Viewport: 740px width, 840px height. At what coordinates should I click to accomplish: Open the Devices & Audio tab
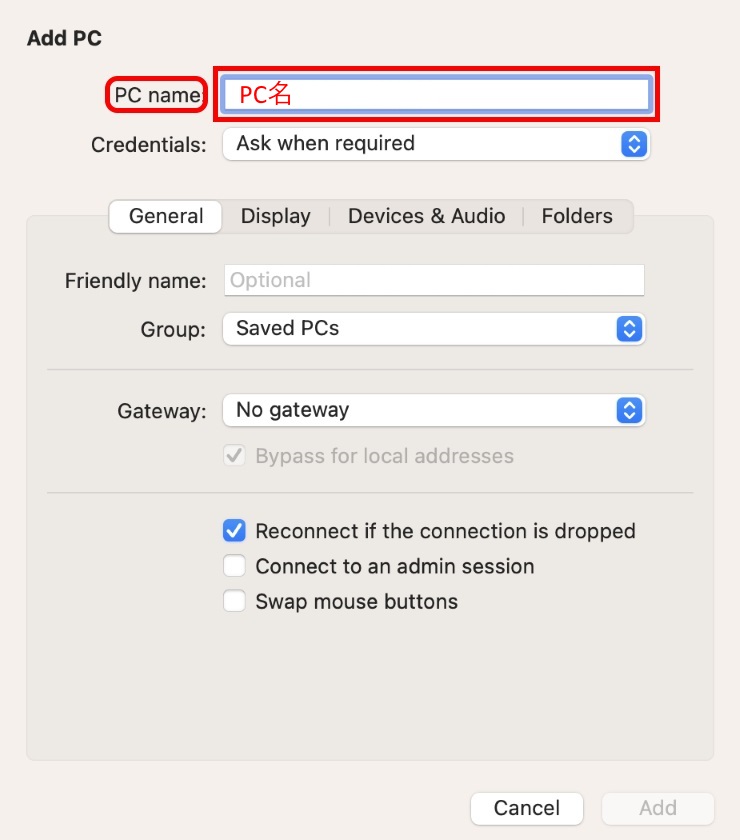coord(427,216)
